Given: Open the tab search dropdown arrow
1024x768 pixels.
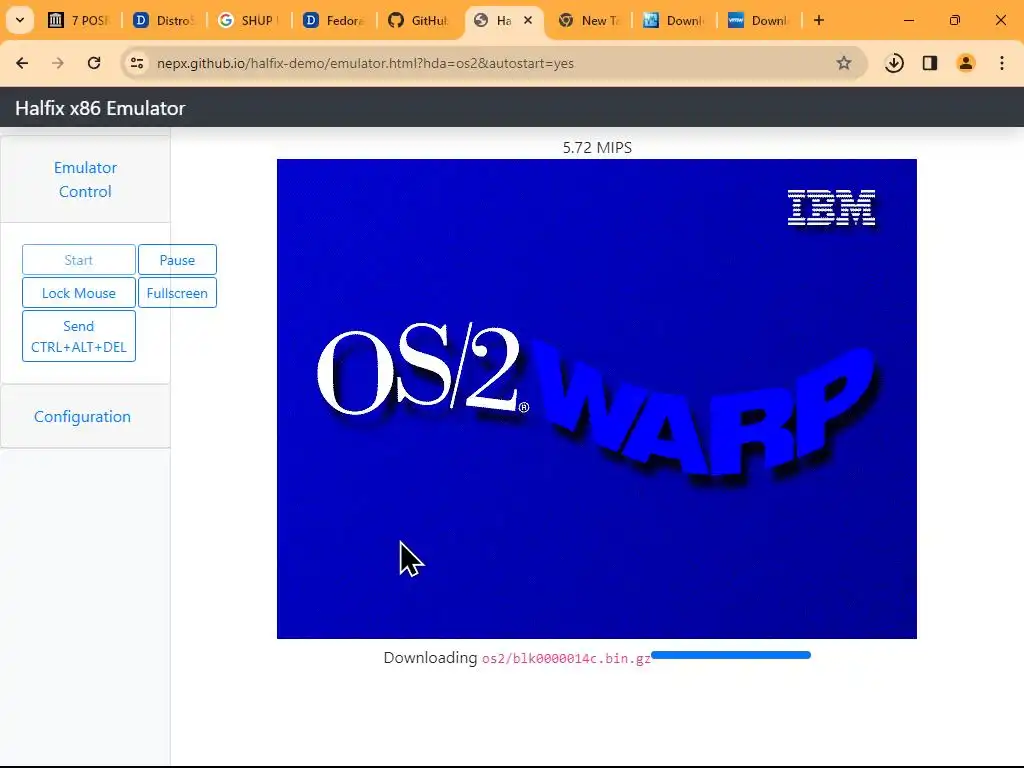Looking at the screenshot, I should click(x=20, y=20).
